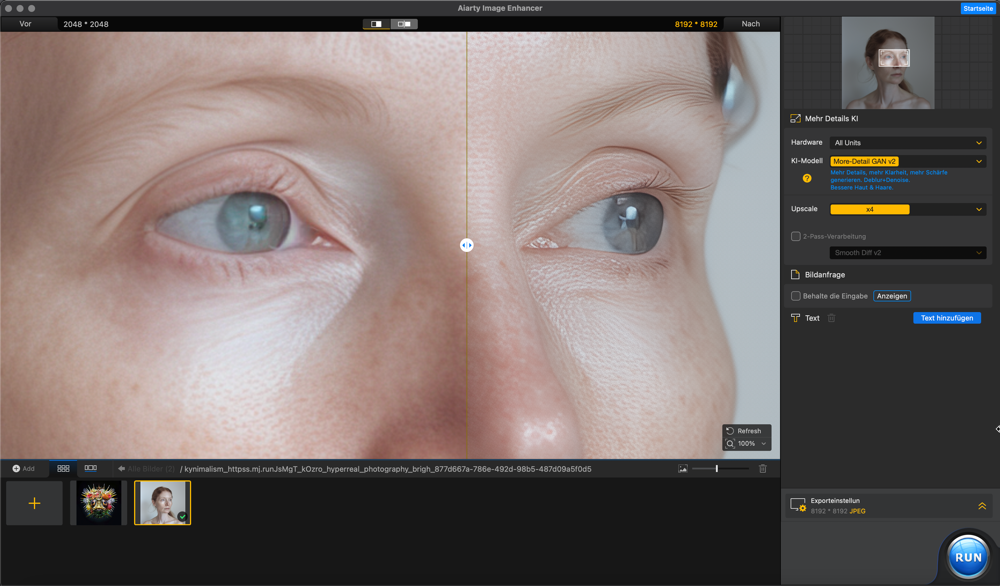Click the yellow KI-Modell help question mark
Viewport: 1000px width, 586px height.
[807, 178]
